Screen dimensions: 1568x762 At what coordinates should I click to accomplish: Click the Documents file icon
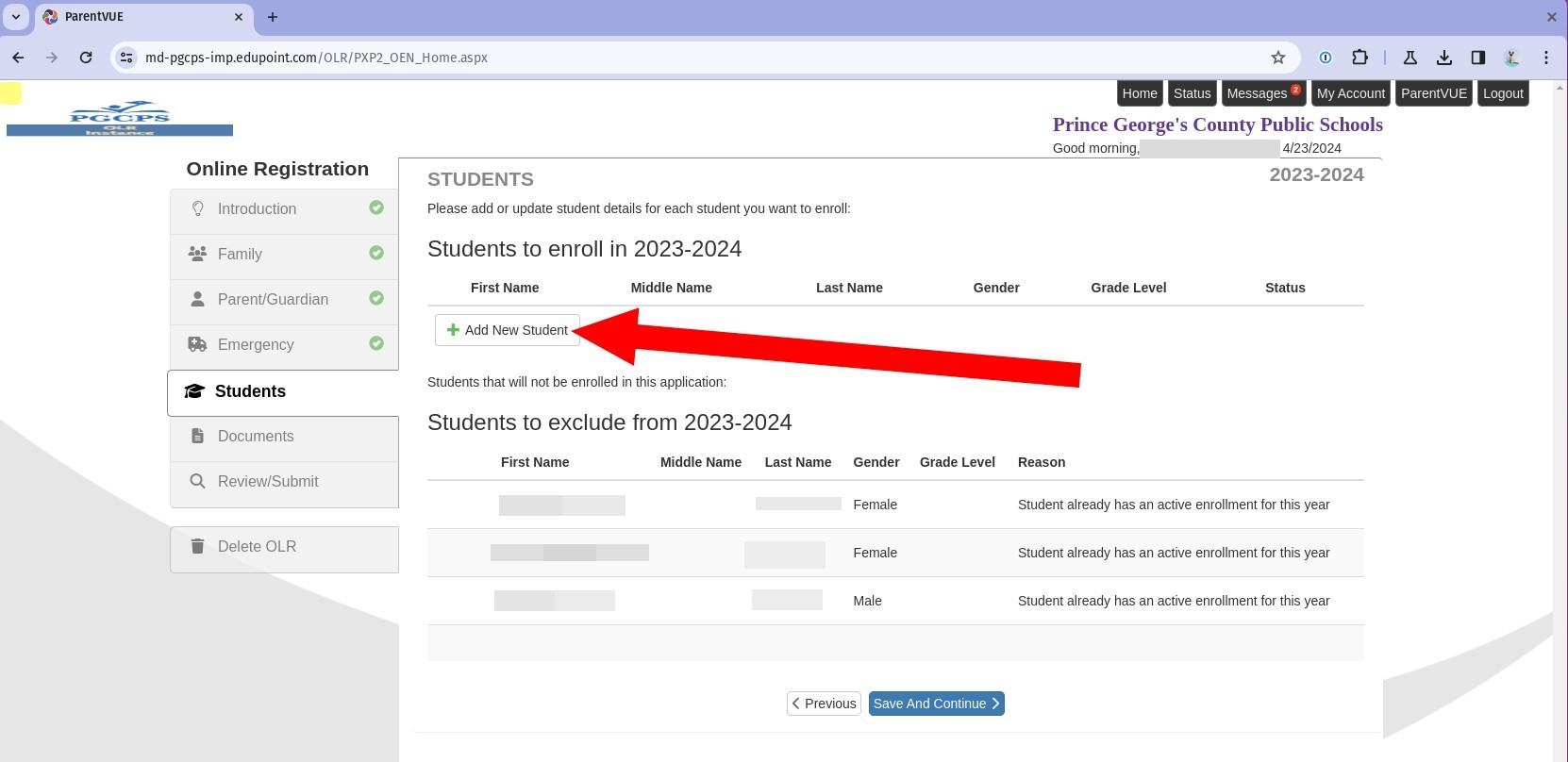197,437
